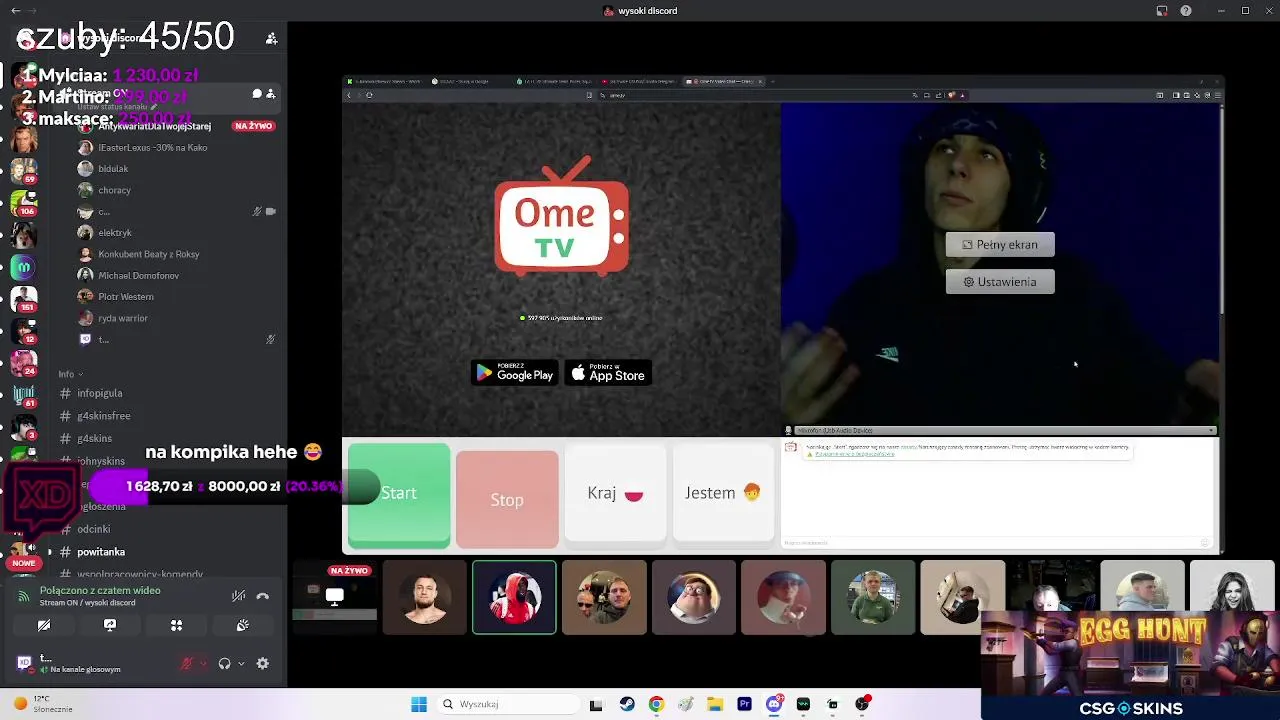1280x720 pixels.
Task: Open File Explorer from the taskbar
Action: (x=715, y=704)
